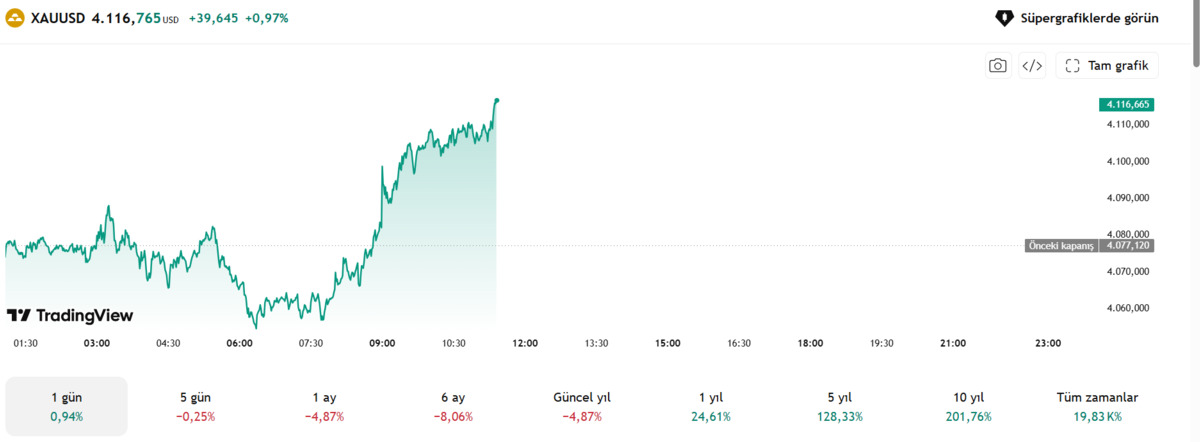
Task: Click the chart peak marker dot
Action: click(x=497, y=99)
